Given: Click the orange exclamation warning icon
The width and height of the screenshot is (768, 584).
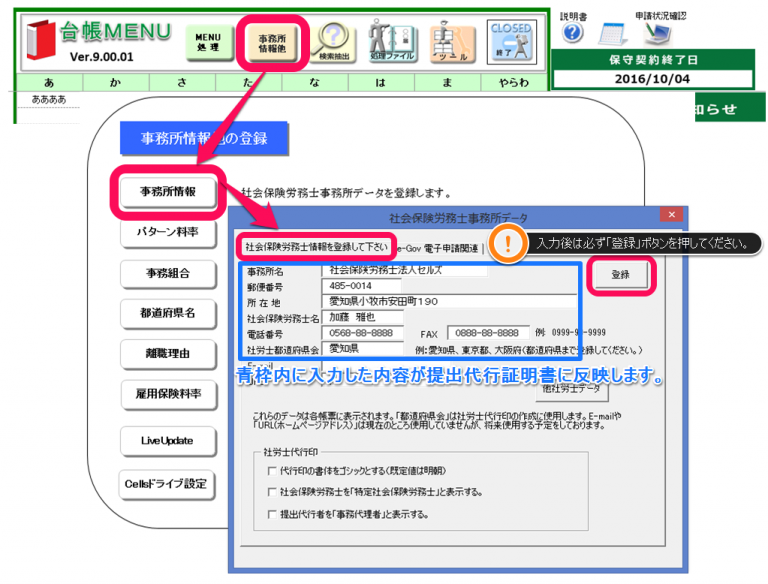Looking at the screenshot, I should tap(508, 243).
